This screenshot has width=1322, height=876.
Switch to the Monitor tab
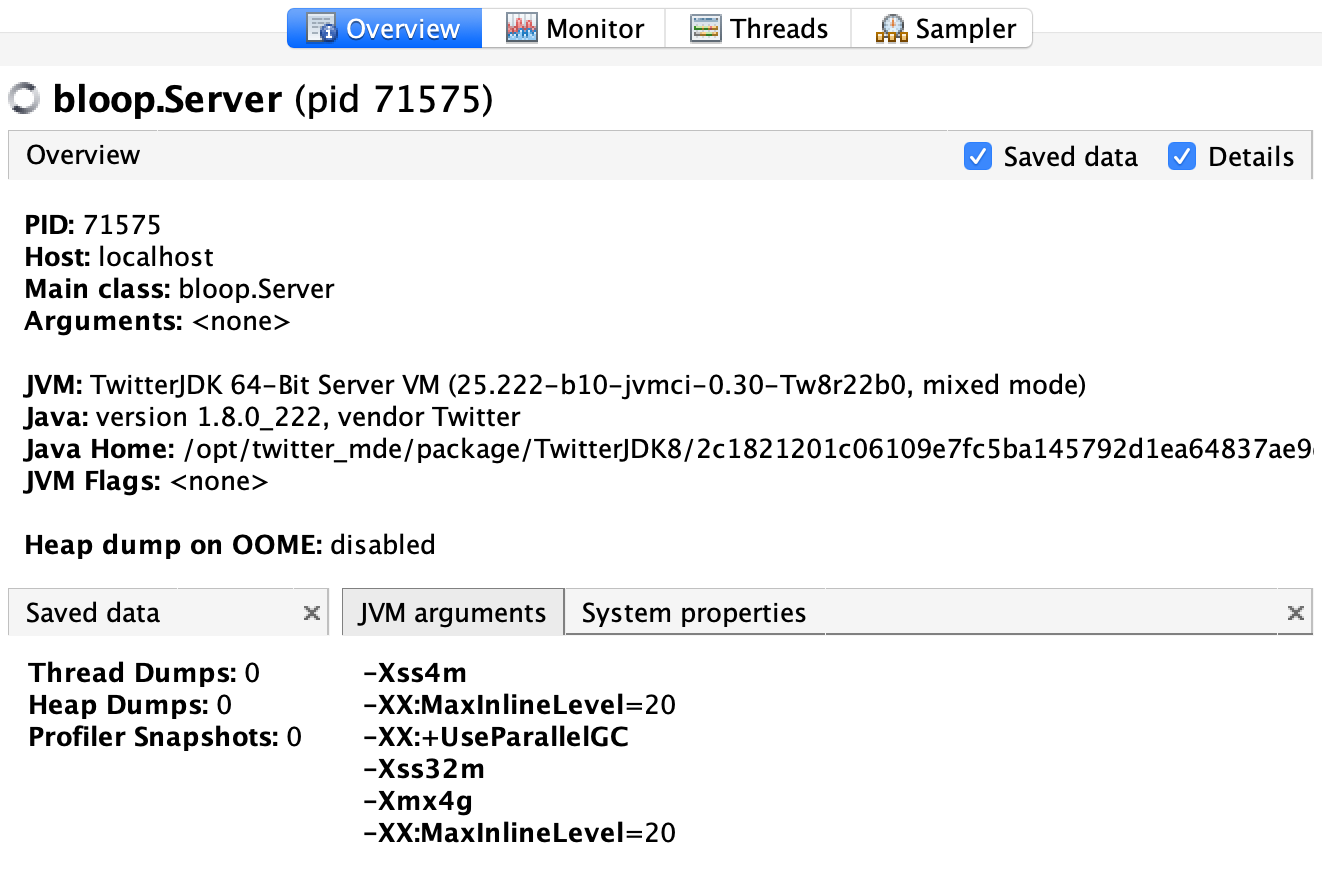click(575, 28)
